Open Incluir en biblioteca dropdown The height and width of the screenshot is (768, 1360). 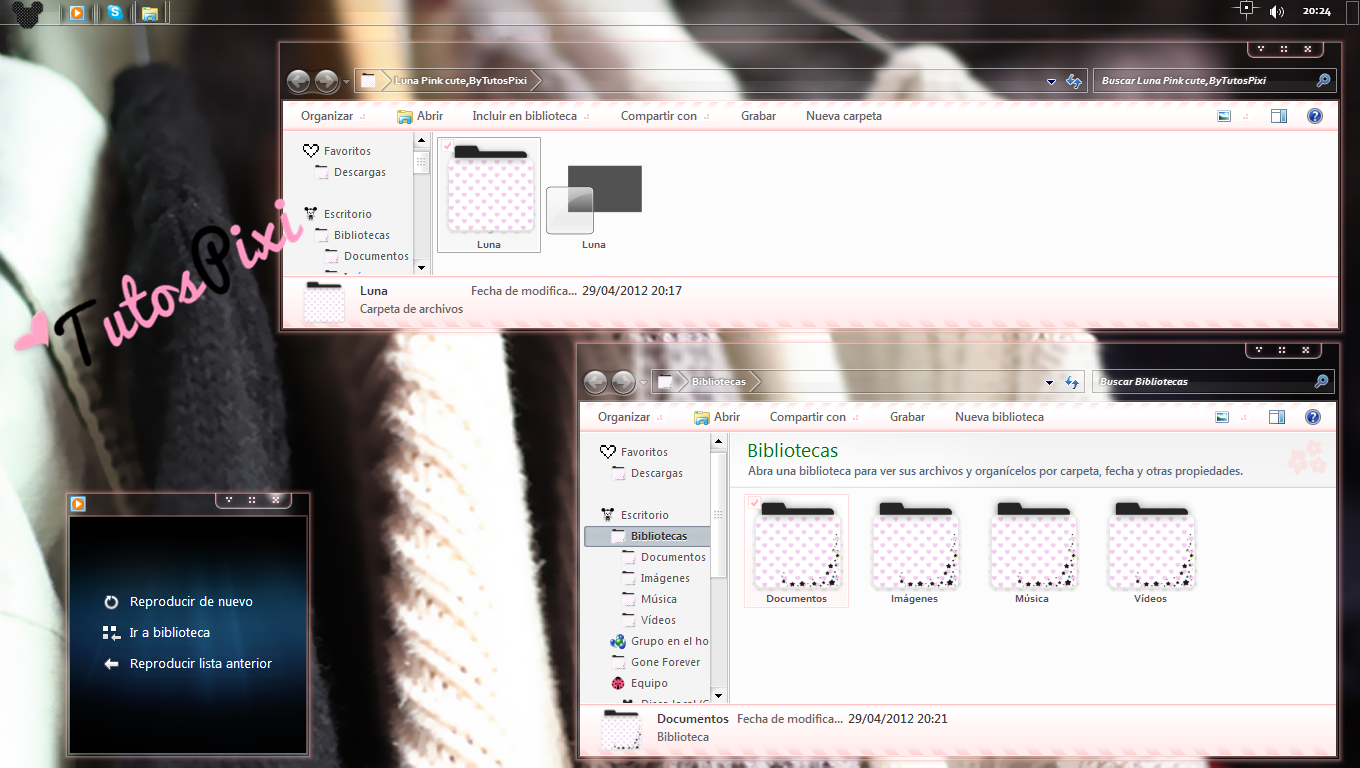coord(531,116)
